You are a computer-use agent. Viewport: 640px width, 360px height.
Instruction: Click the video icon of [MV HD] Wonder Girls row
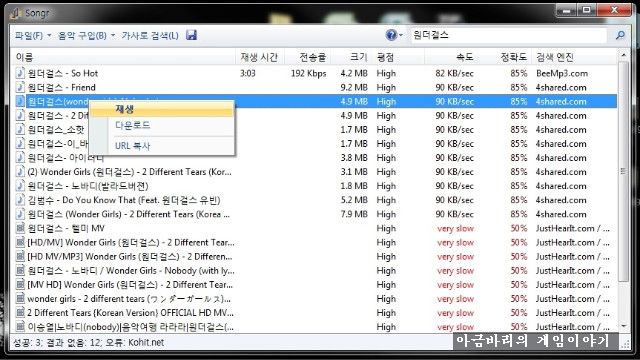tap(20, 284)
